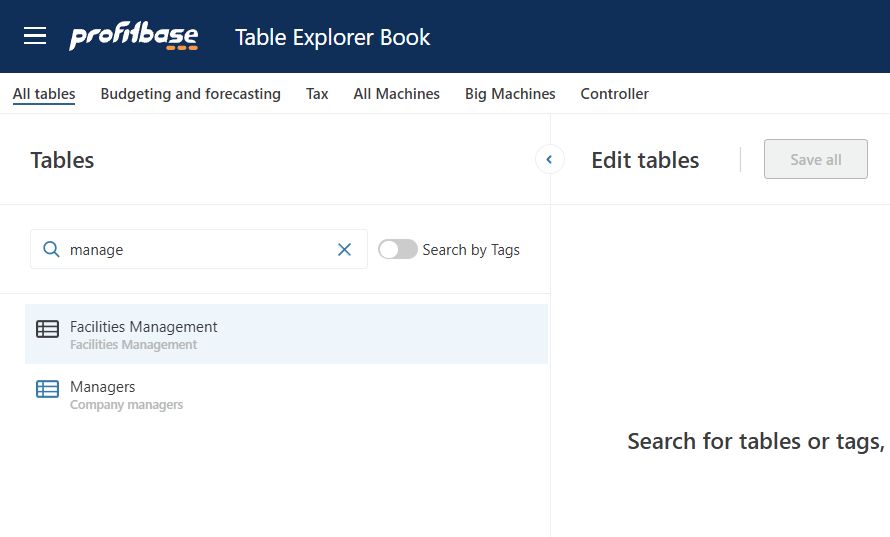890x537 pixels.
Task: Focus the search field containing "manage"
Action: [195, 250]
